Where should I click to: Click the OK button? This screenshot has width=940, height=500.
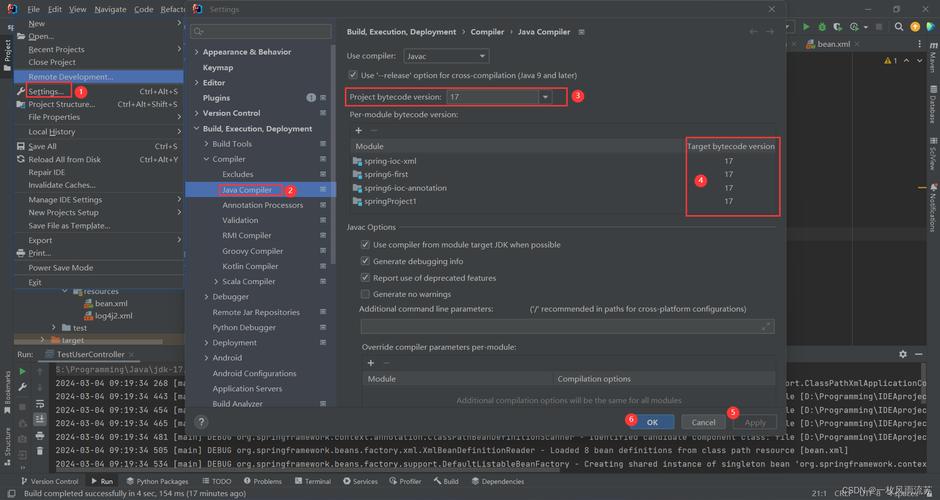(652, 422)
